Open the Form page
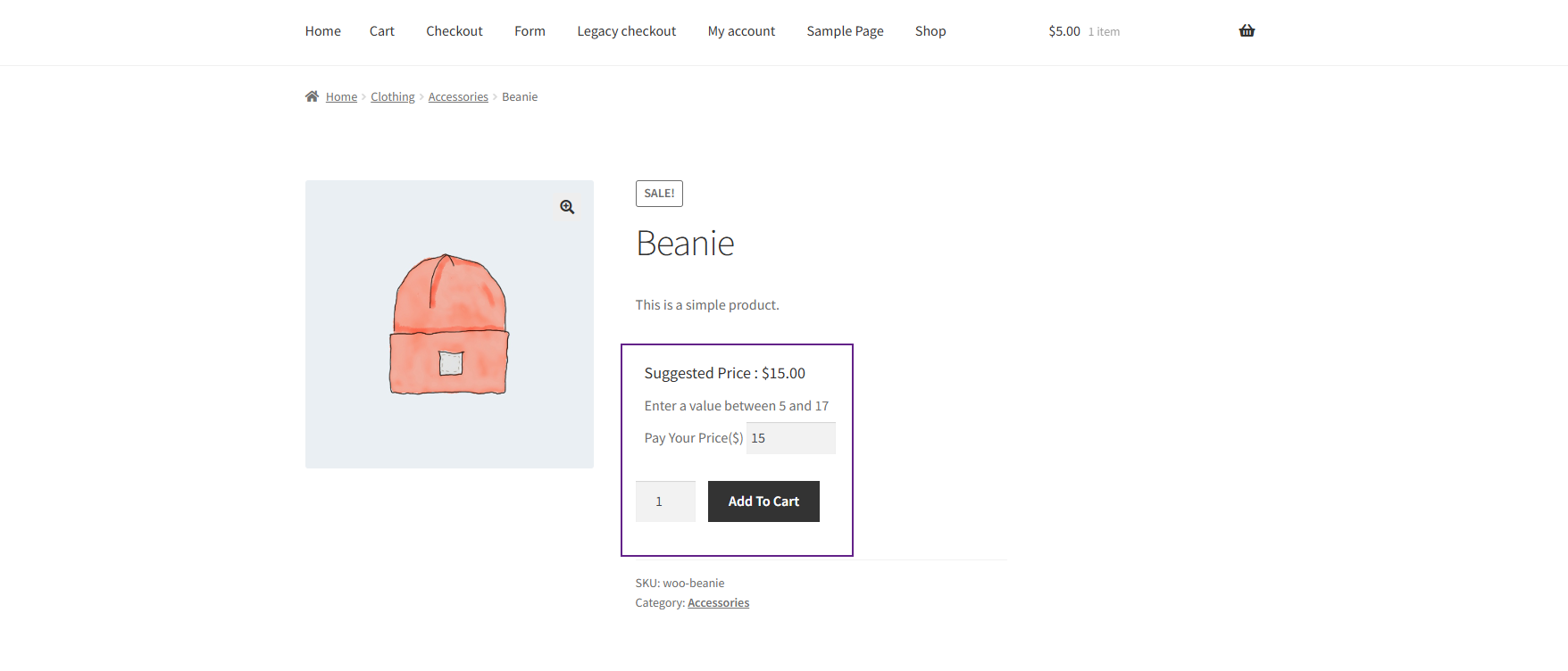Viewport: 1568px width, 671px height. (x=530, y=31)
